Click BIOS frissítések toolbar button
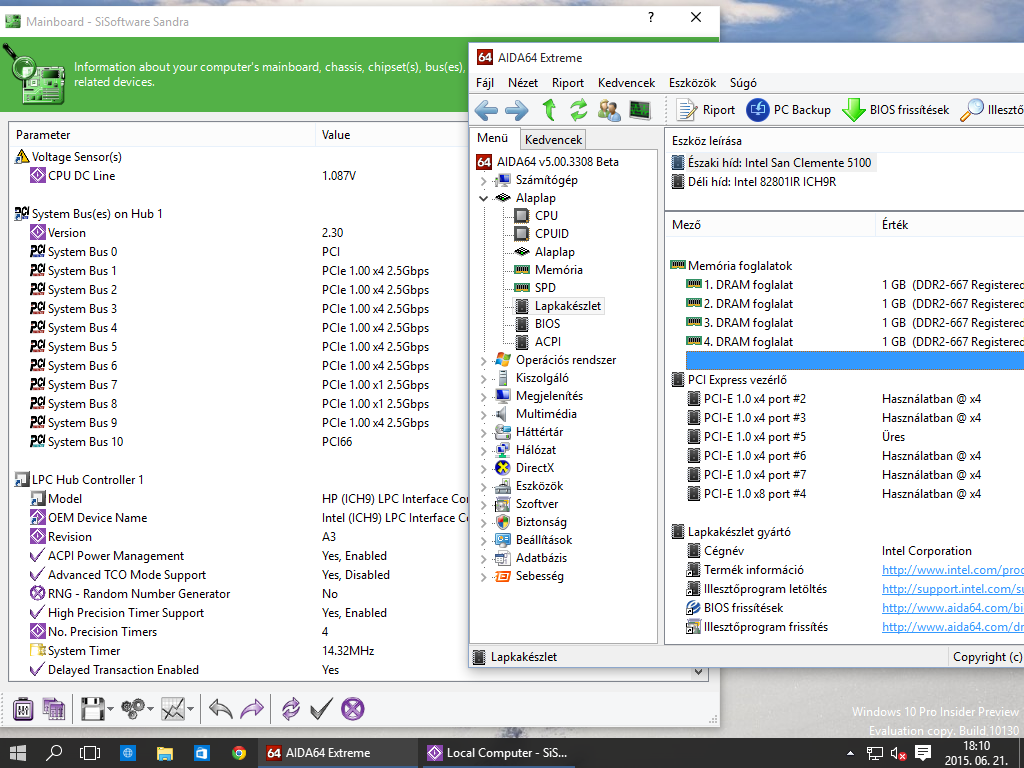1024x768 pixels. [x=895, y=110]
